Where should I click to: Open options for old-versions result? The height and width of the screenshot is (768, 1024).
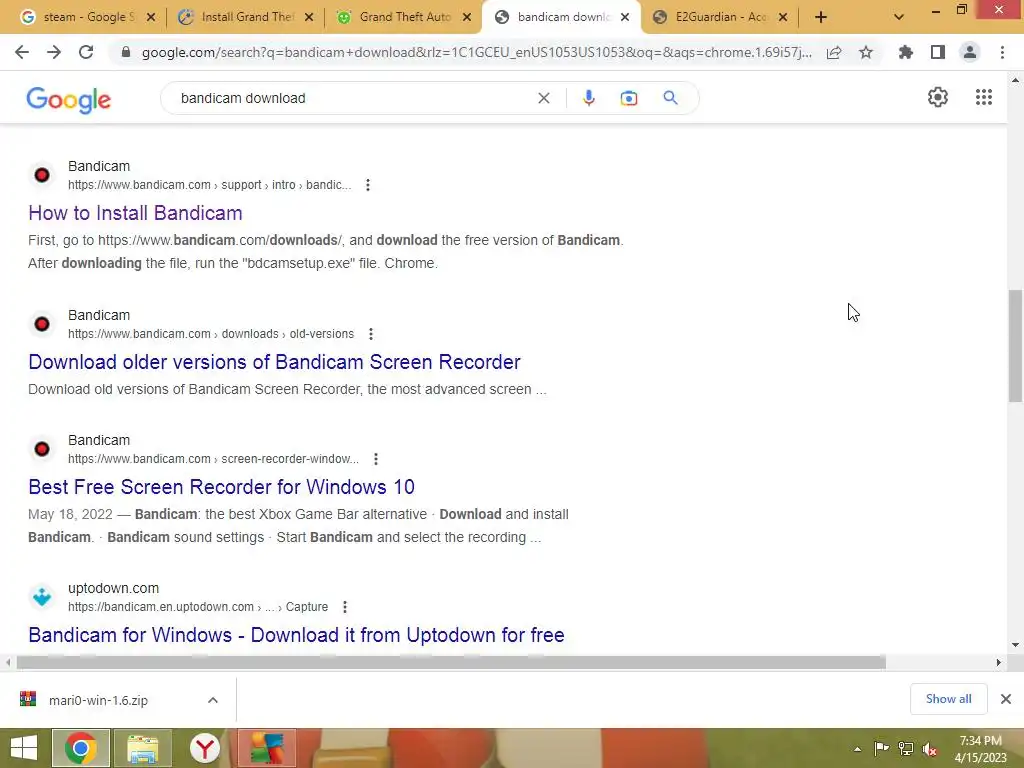tap(370, 334)
